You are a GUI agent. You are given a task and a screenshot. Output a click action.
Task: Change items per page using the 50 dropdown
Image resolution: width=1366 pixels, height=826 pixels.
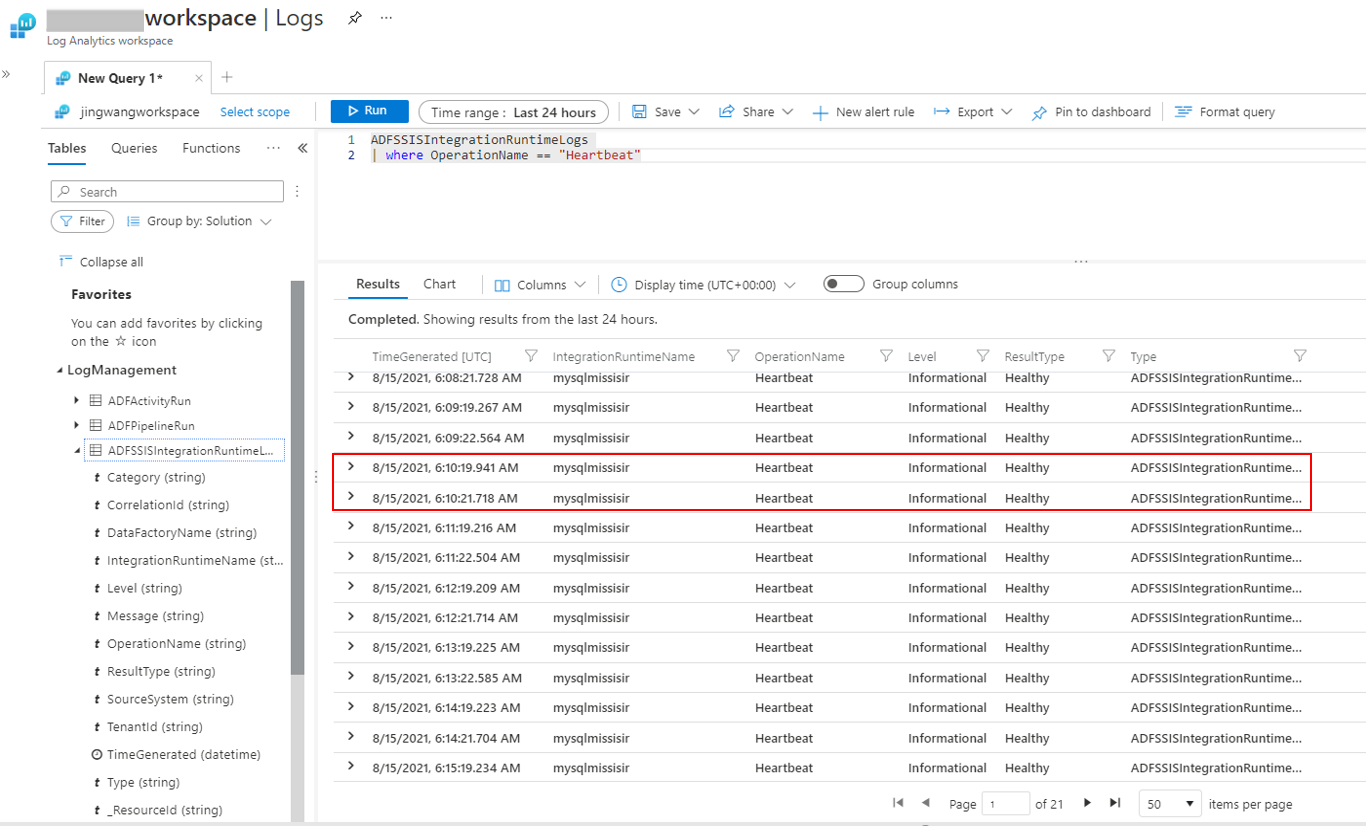pyautogui.click(x=1170, y=803)
